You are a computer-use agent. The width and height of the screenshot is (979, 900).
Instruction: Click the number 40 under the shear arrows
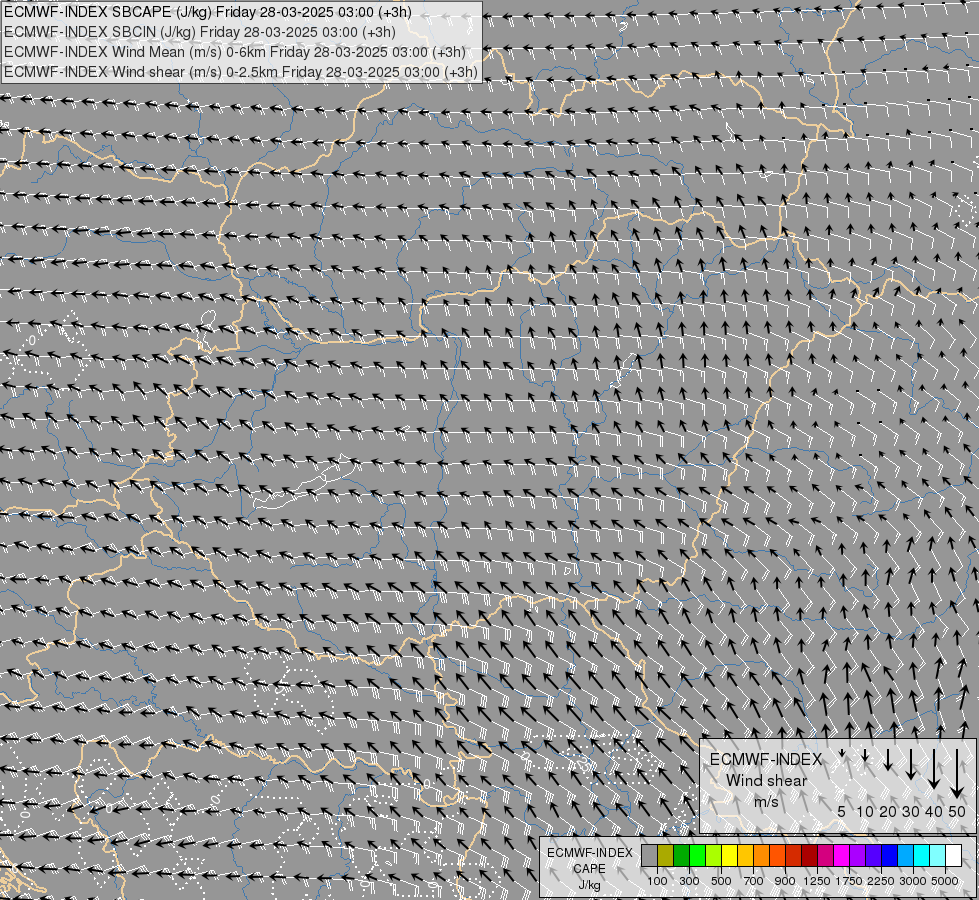(x=933, y=811)
